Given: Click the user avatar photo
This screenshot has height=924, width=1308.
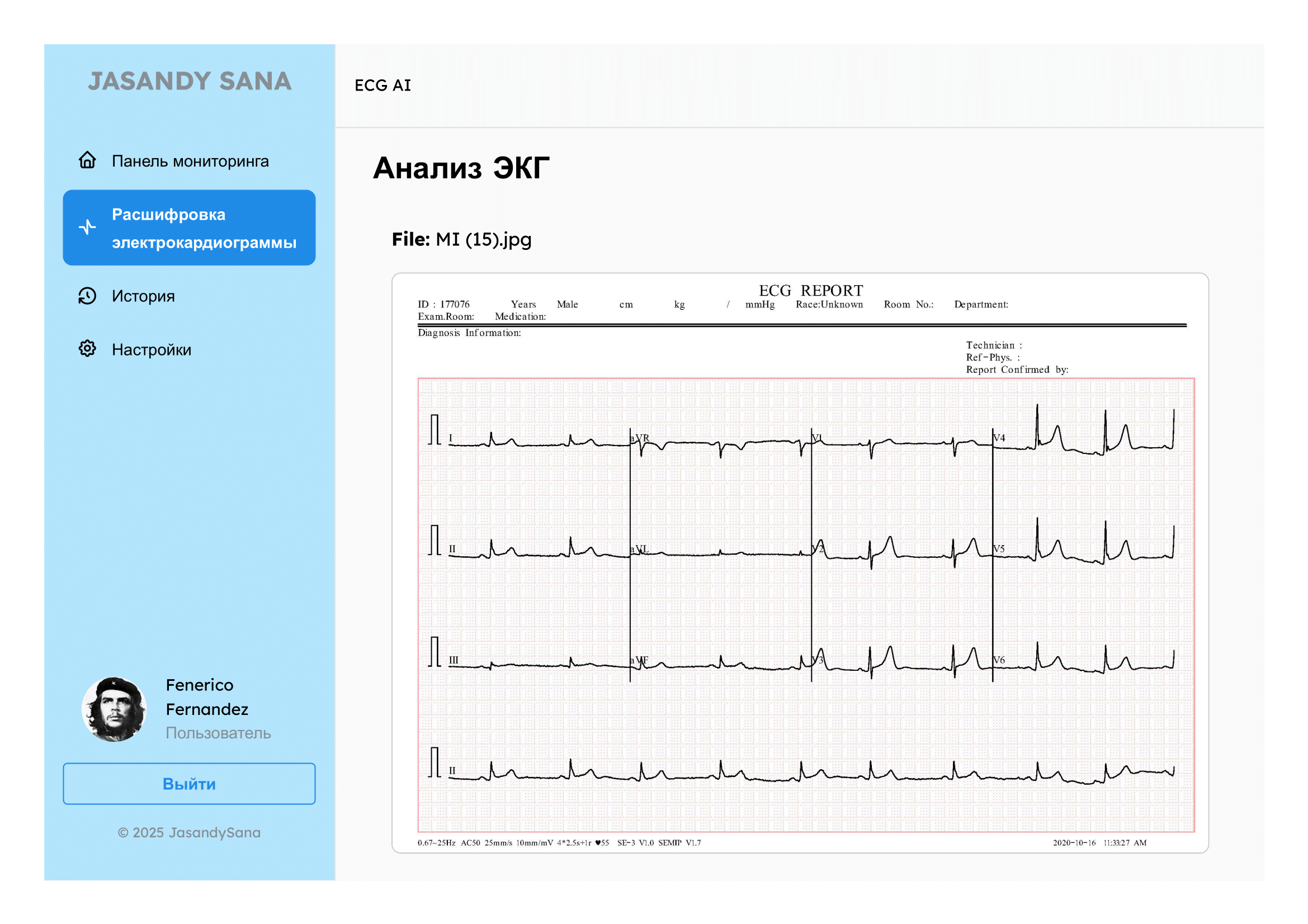Looking at the screenshot, I should click(114, 710).
